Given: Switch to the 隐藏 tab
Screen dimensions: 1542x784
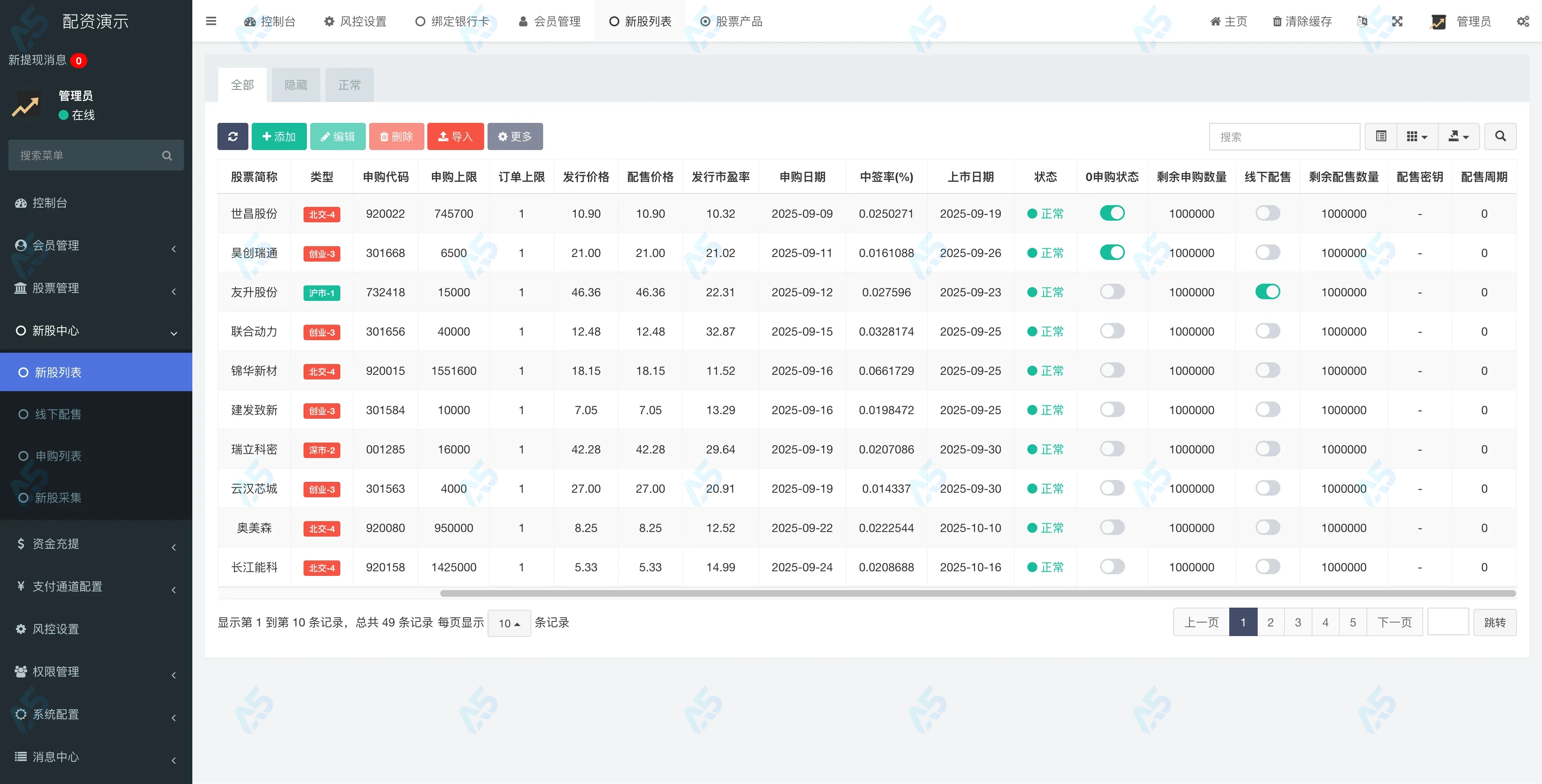Looking at the screenshot, I should [296, 85].
